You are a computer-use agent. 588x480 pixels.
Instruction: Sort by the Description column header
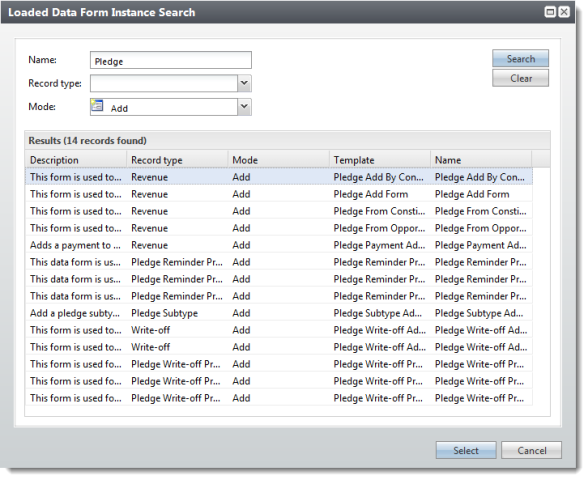click(76, 160)
